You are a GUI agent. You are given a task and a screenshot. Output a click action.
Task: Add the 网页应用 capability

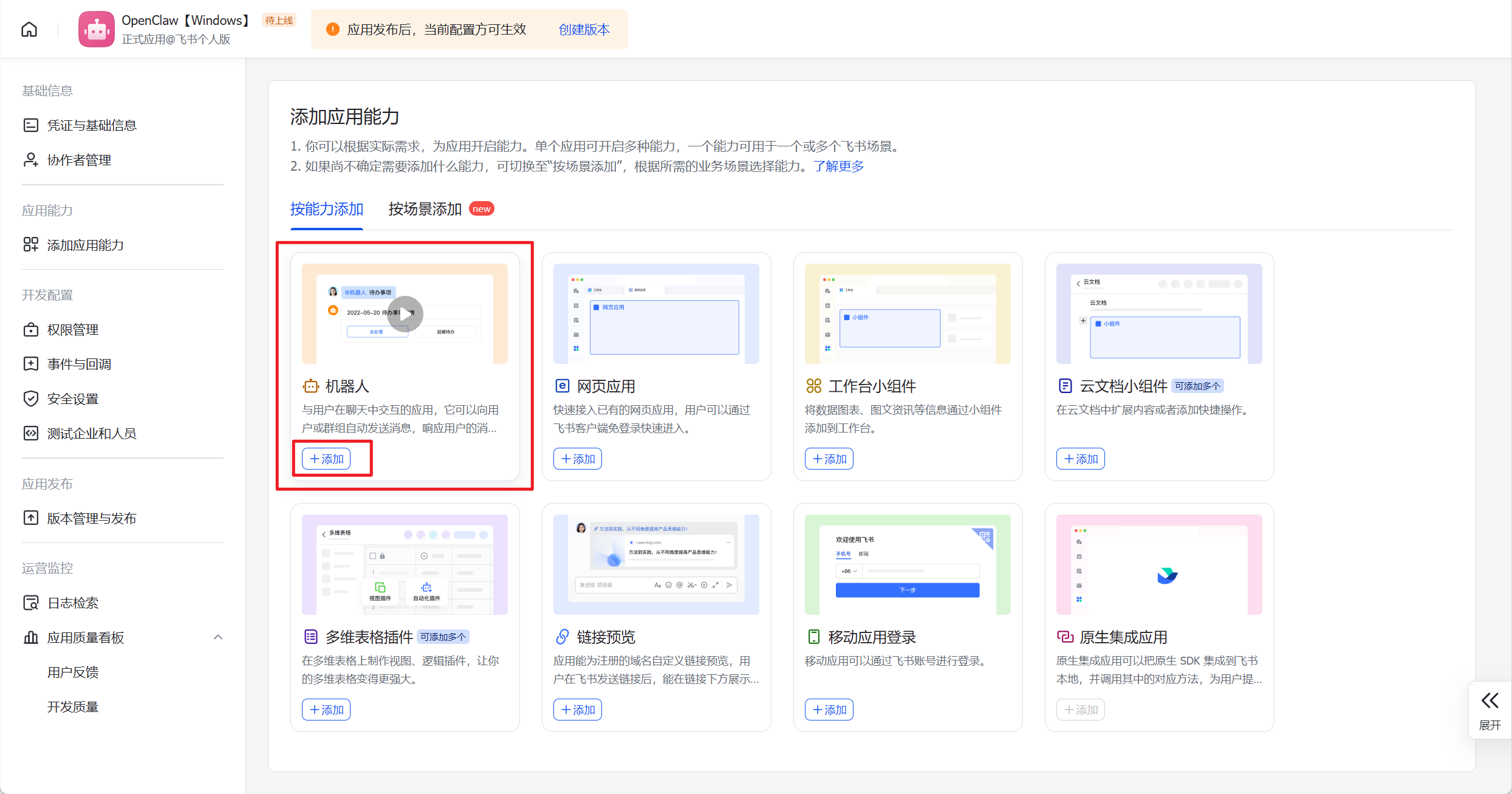click(578, 459)
